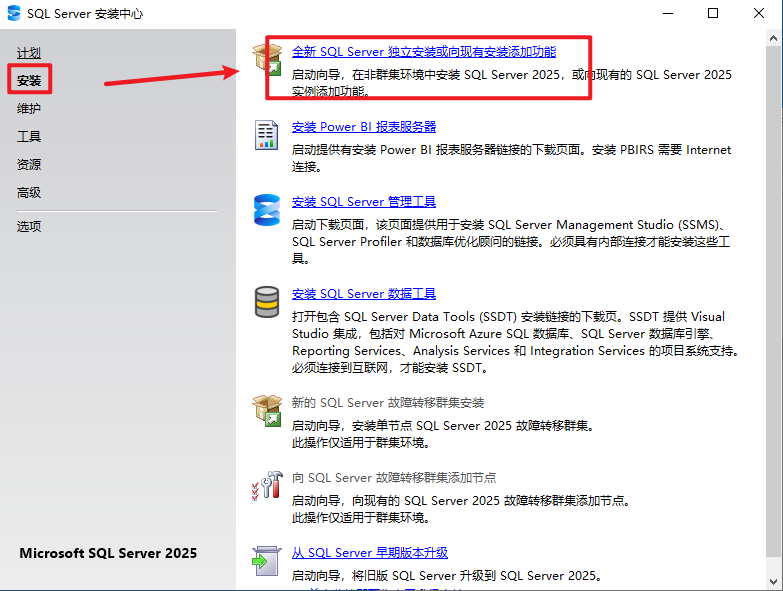783x591 pixels.
Task: Open the 计划 page in sidebar
Action: (29, 53)
